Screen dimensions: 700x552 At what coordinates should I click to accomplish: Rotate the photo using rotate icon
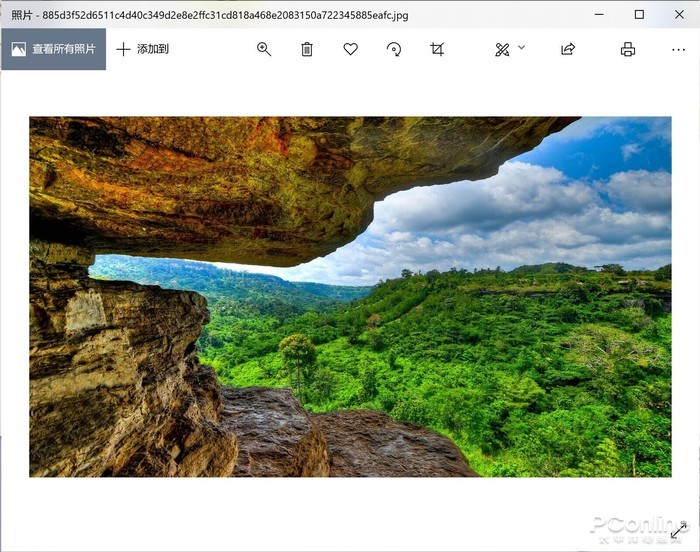394,49
